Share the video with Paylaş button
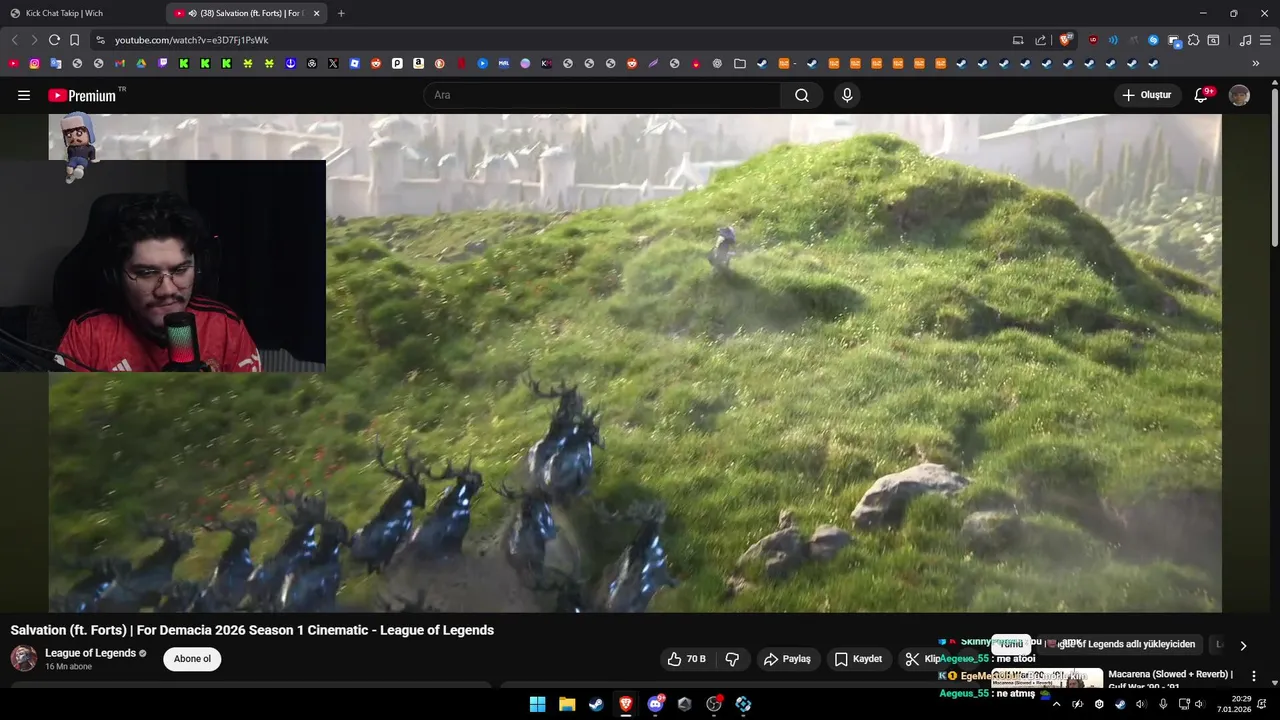The height and width of the screenshot is (720, 1280). pos(787,659)
